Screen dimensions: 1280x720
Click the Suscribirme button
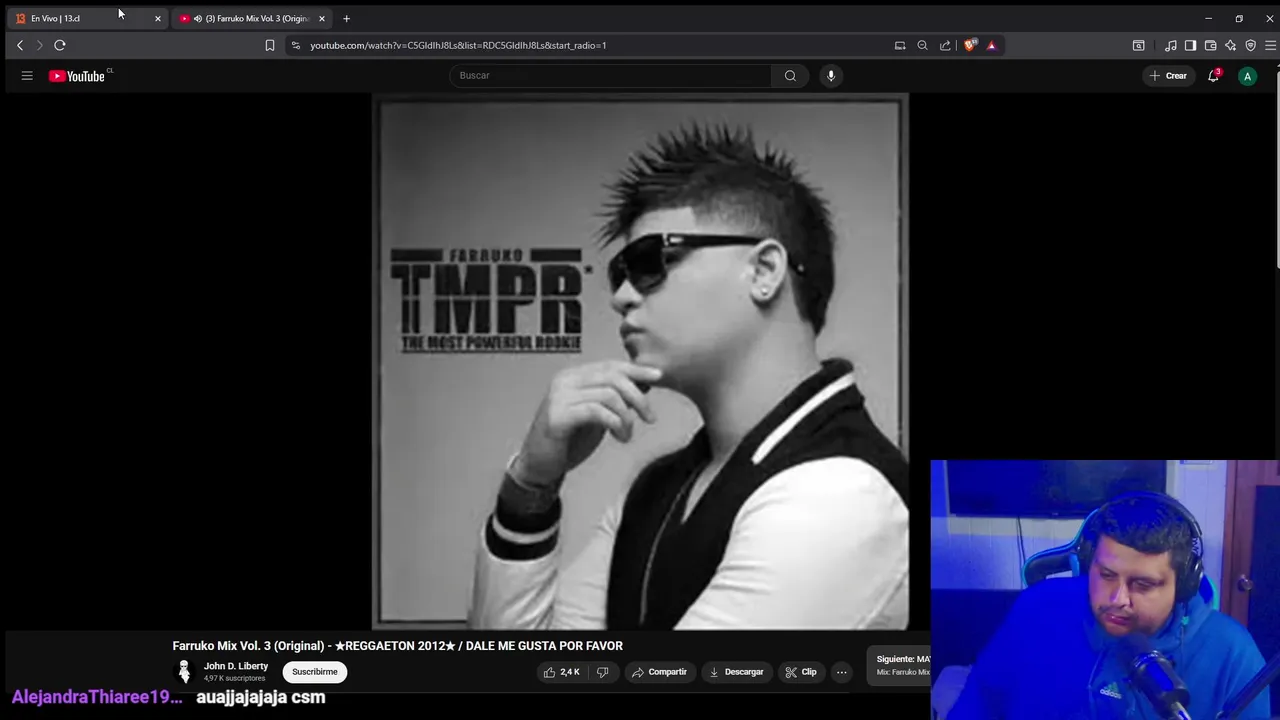[315, 672]
